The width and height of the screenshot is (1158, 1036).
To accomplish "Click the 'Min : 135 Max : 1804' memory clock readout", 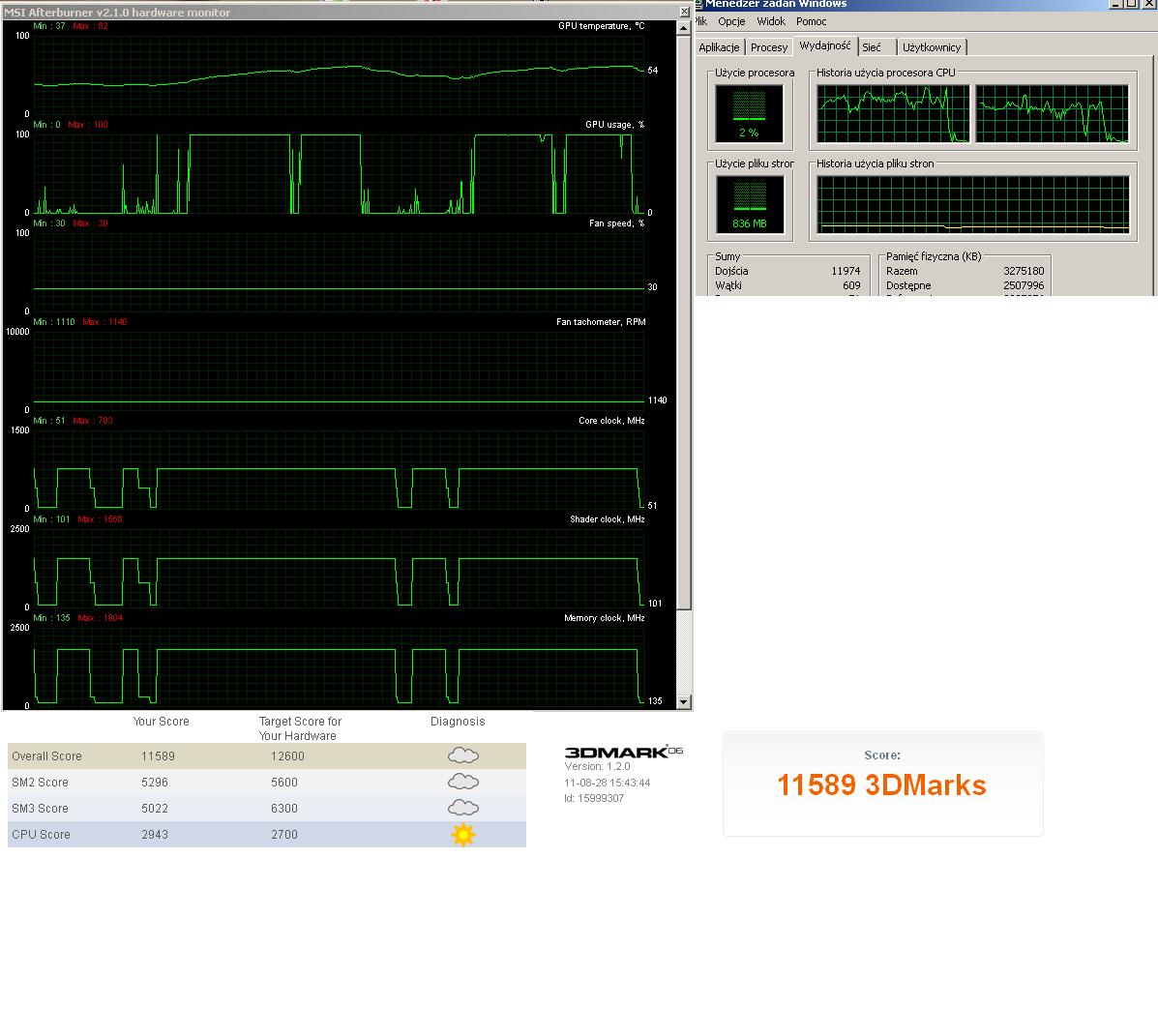I will coord(78,618).
